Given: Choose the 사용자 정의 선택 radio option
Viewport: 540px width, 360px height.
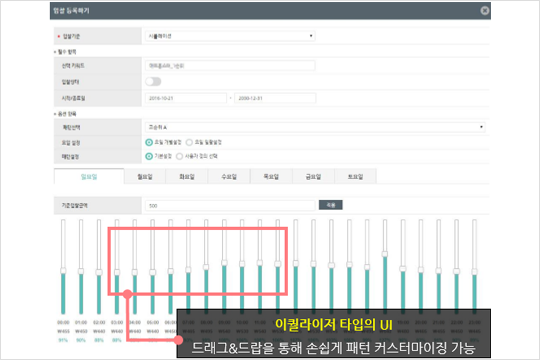Looking at the screenshot, I should point(179,156).
